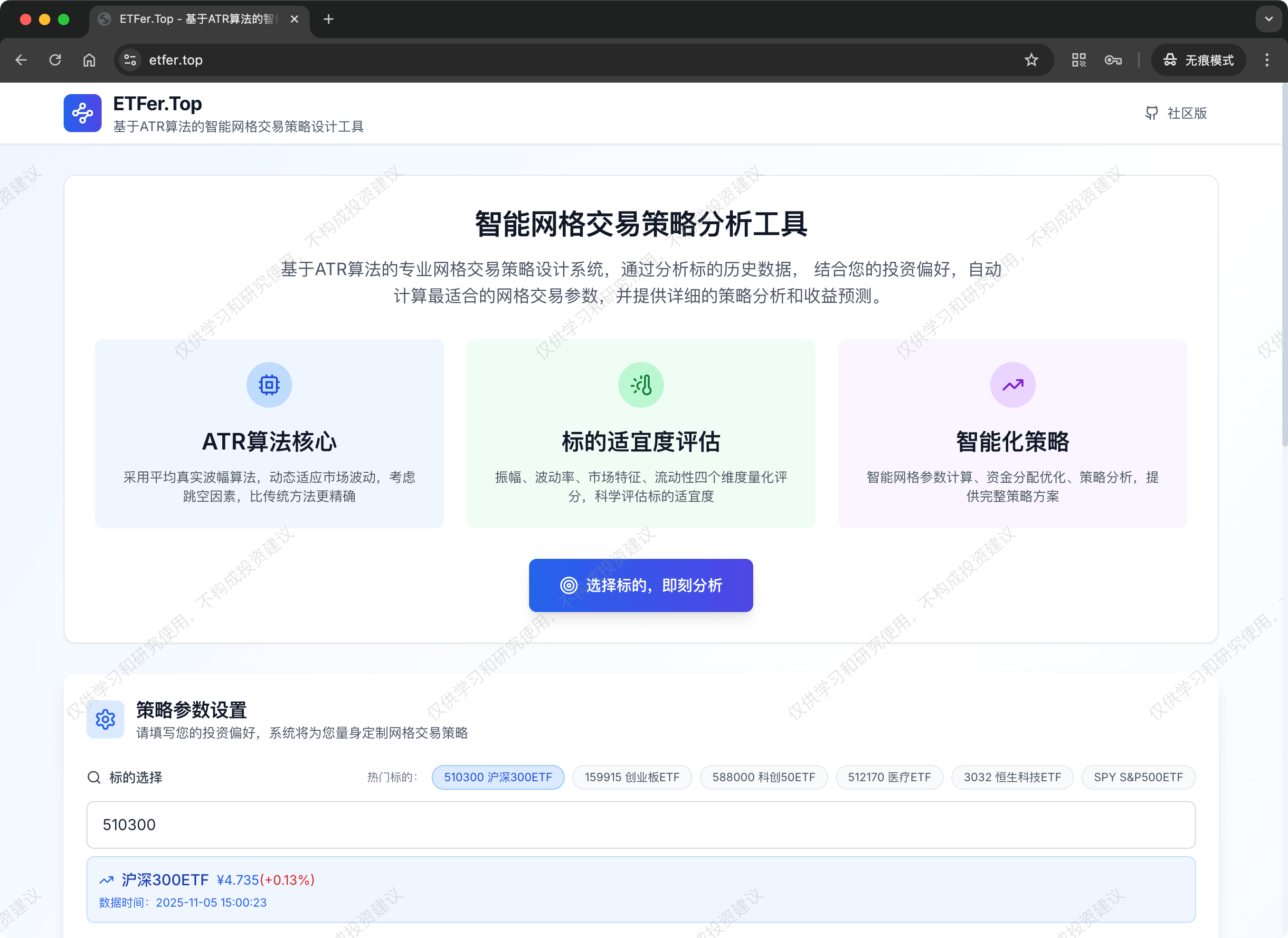Image resolution: width=1288 pixels, height=938 pixels.
Task: Expand the chevron at the window top right
Action: pyautogui.click(x=1268, y=19)
